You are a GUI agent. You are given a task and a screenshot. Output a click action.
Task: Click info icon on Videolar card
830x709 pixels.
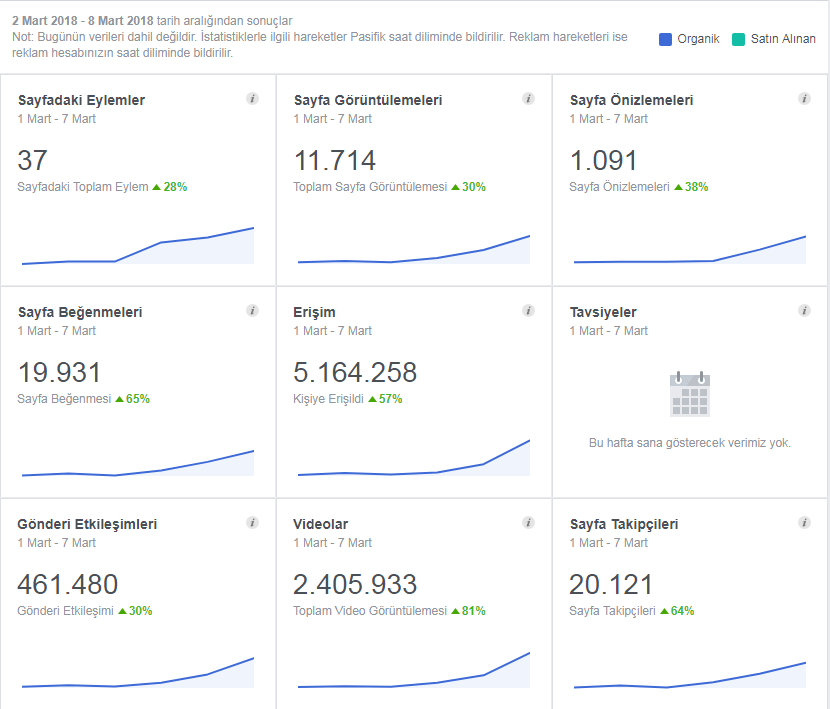[528, 523]
